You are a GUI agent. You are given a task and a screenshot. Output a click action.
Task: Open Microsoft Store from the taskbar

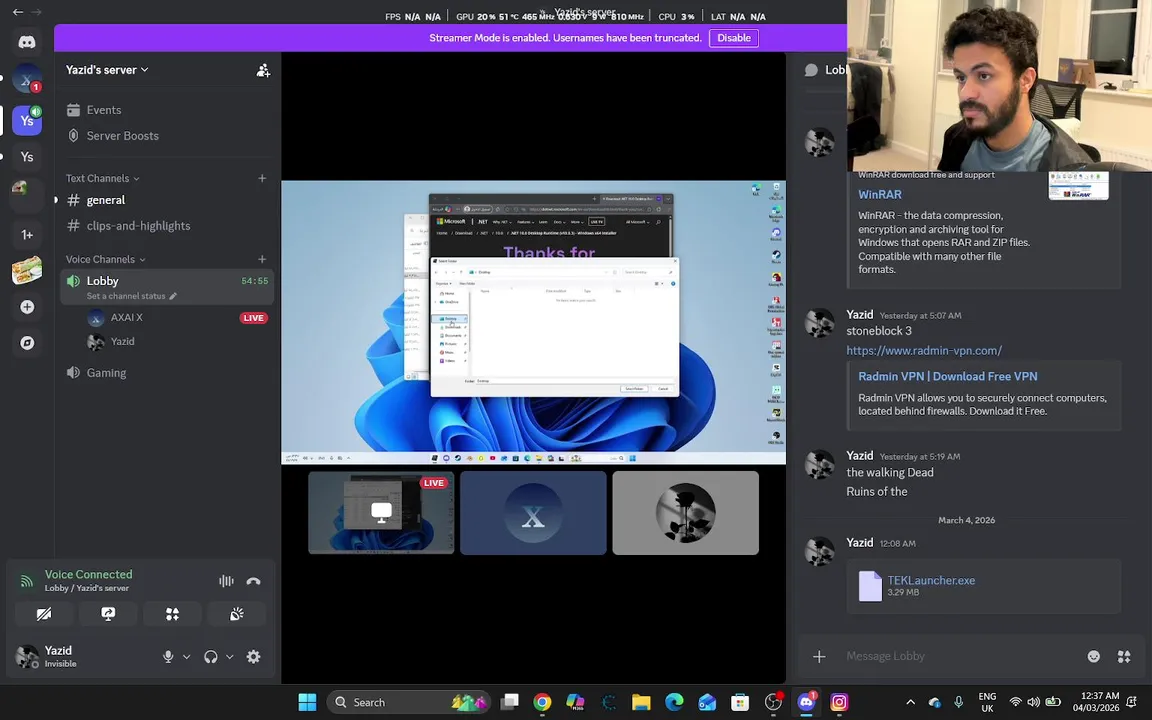point(740,702)
